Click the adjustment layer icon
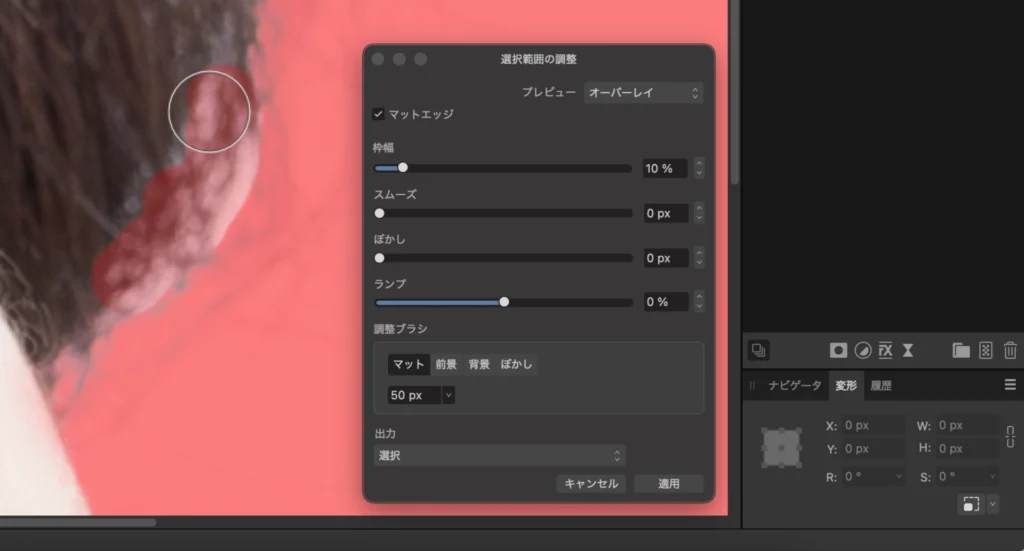The width and height of the screenshot is (1024, 551). pos(862,350)
